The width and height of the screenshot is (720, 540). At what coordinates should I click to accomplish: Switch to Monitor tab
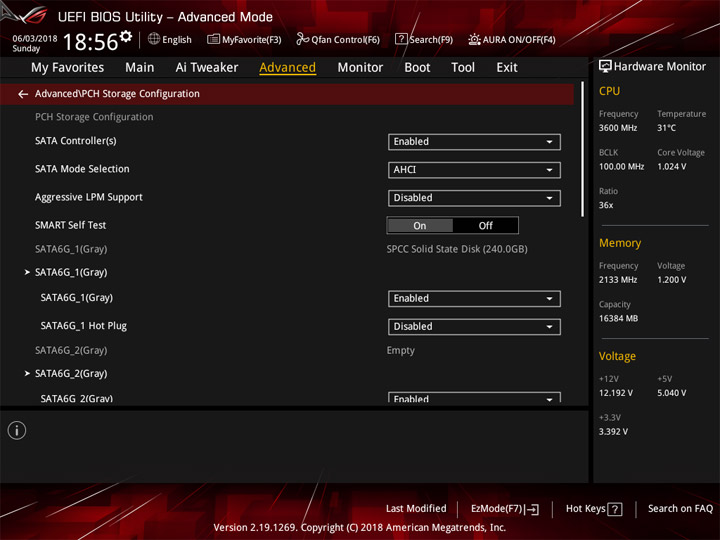(360, 68)
